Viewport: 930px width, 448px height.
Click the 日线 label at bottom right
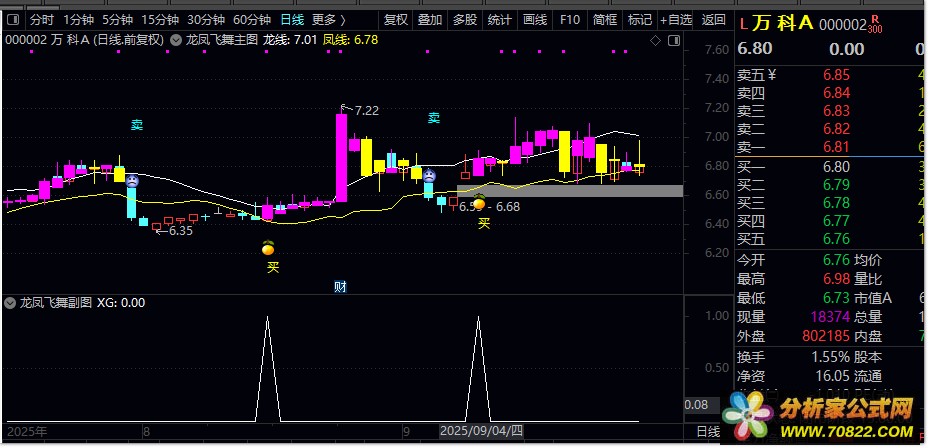(x=707, y=431)
